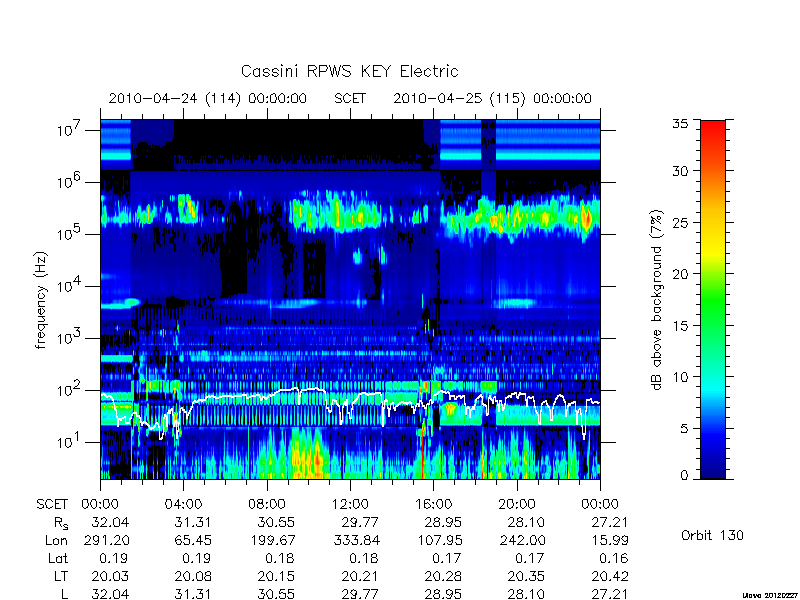Click the 16:00 time tick label

point(433,504)
